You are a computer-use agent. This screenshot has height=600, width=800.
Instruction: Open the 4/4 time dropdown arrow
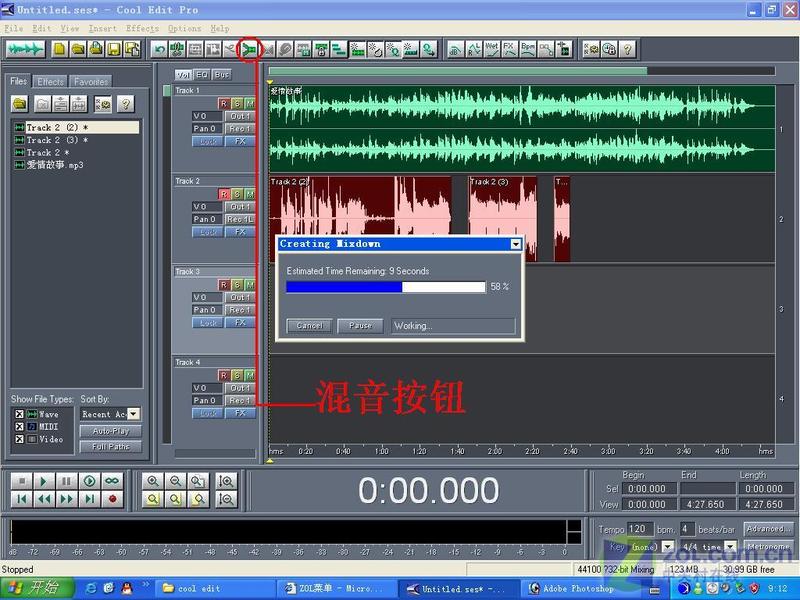731,546
